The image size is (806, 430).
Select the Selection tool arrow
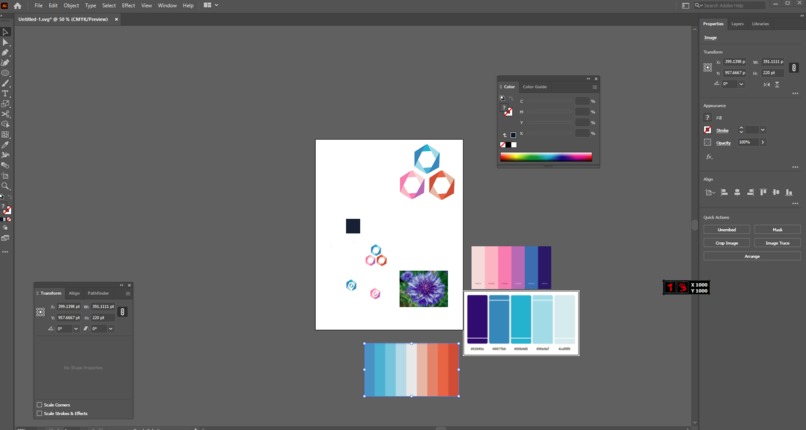(x=6, y=32)
